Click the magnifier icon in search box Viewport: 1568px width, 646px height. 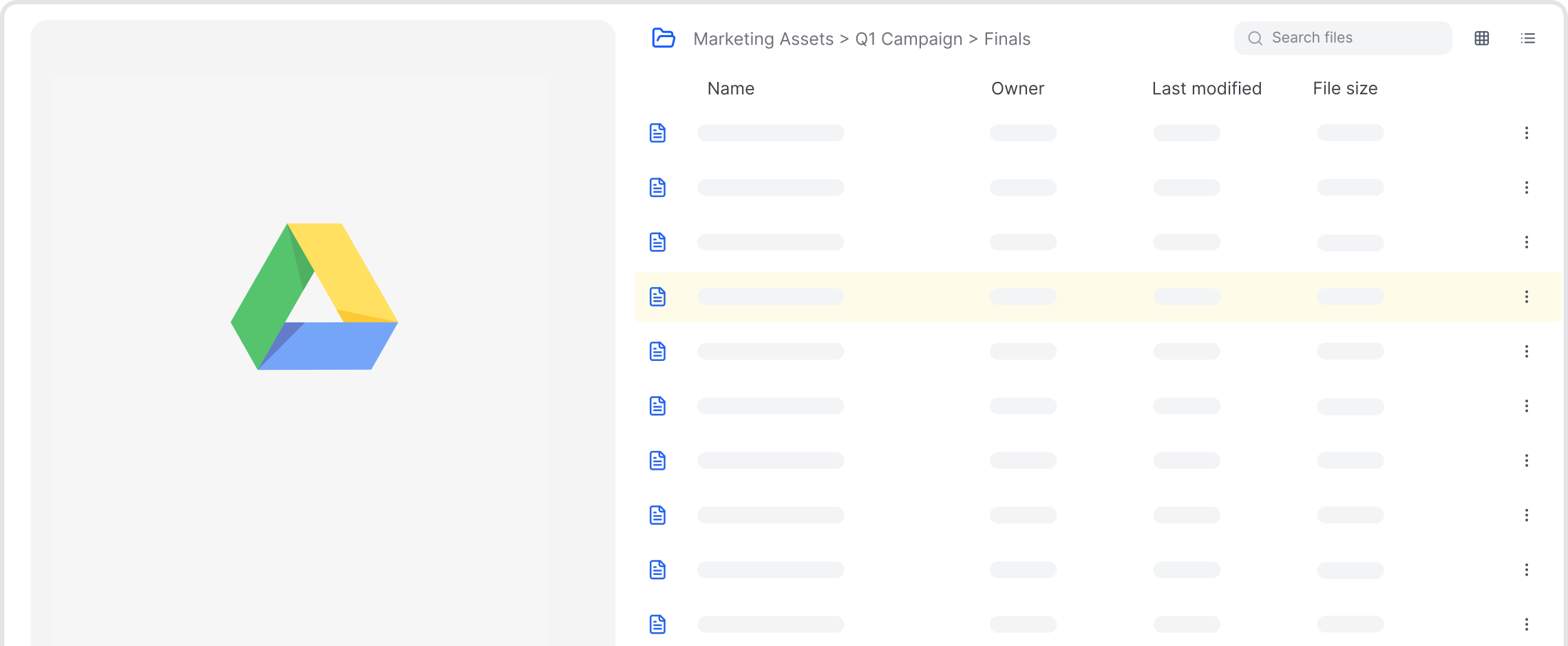[1255, 39]
